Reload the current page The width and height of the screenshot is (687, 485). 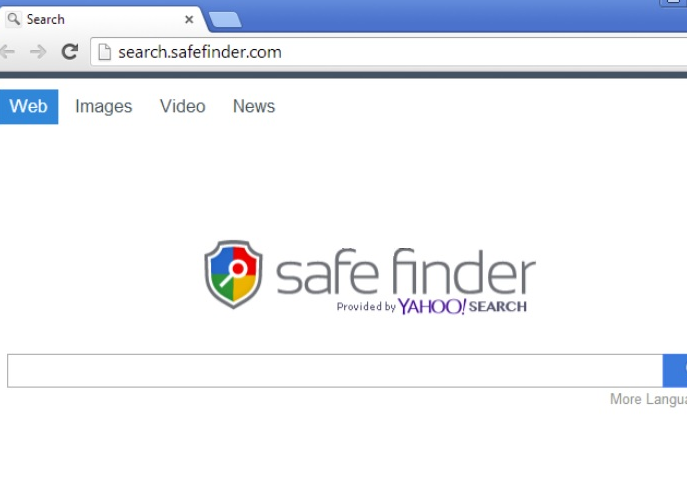[70, 52]
